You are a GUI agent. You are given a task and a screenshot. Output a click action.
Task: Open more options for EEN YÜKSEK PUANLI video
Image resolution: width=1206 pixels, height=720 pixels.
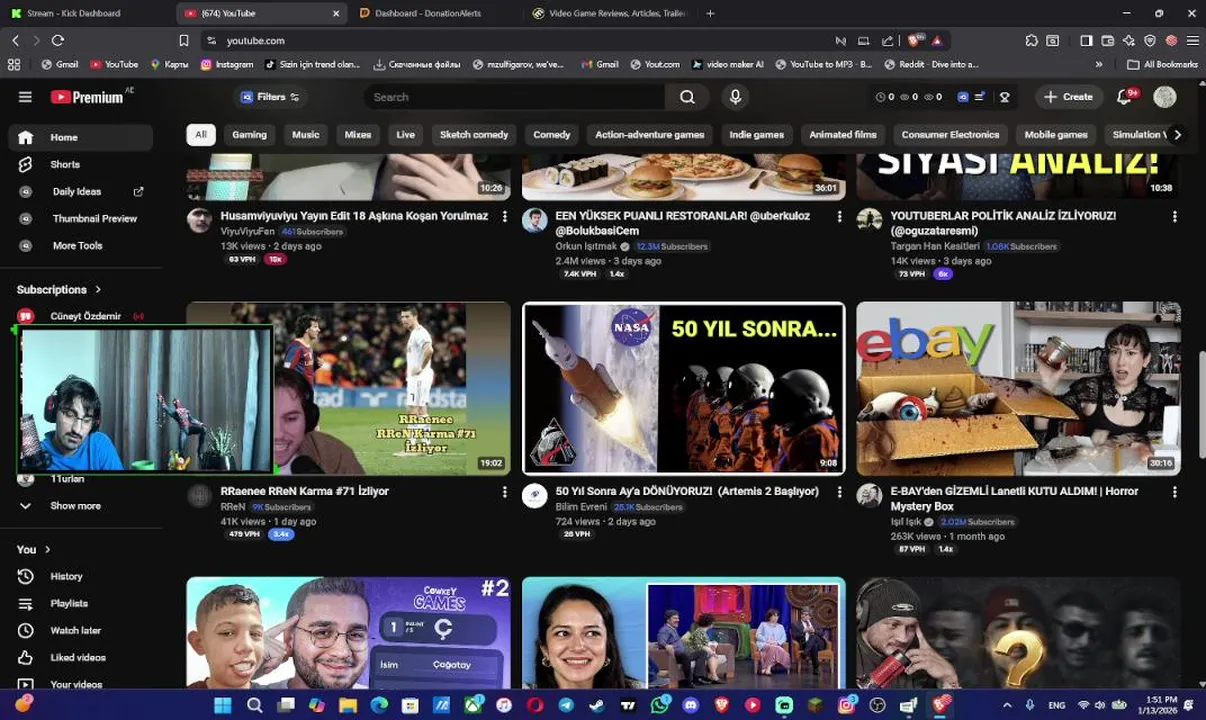click(x=839, y=216)
